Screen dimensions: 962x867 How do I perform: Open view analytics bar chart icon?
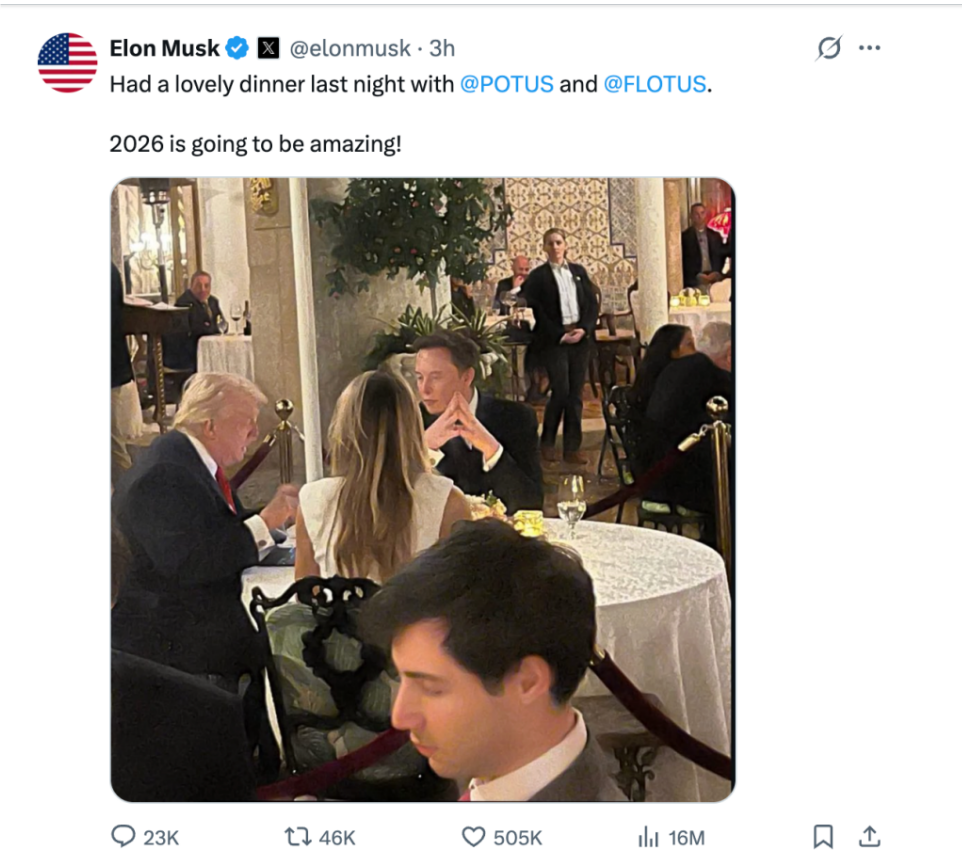648,837
